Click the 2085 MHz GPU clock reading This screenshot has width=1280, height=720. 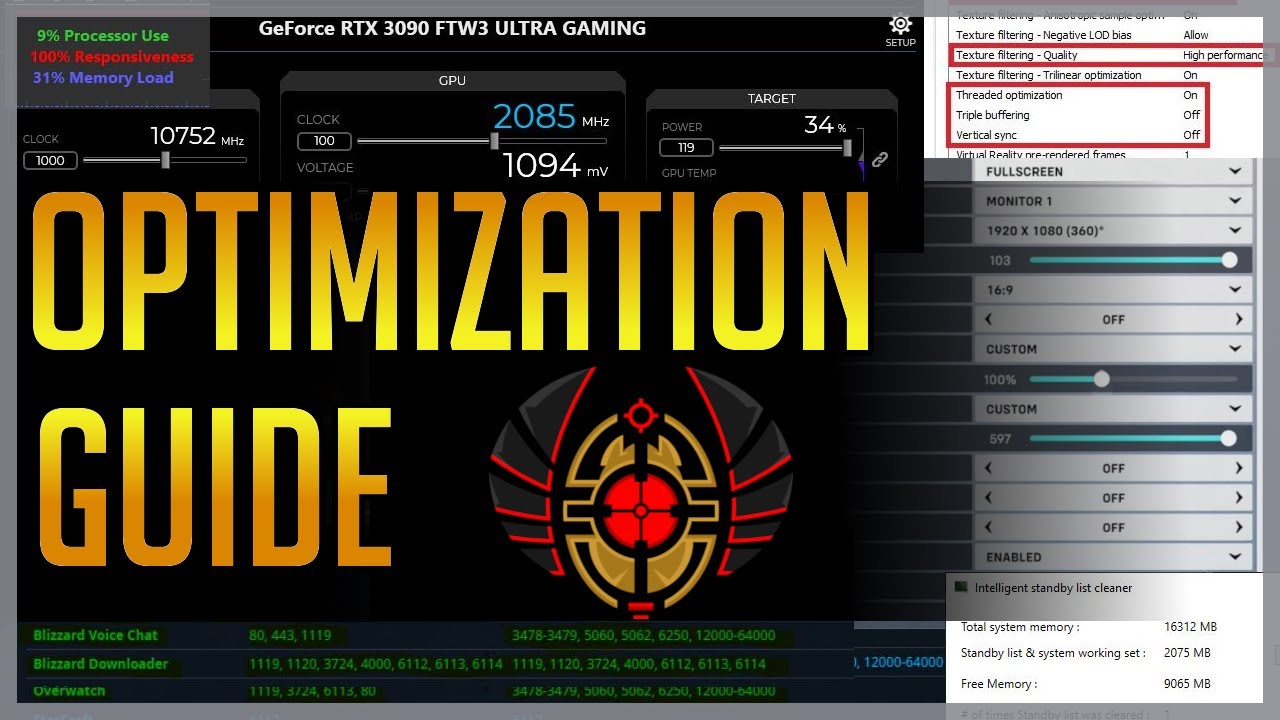[x=550, y=118]
